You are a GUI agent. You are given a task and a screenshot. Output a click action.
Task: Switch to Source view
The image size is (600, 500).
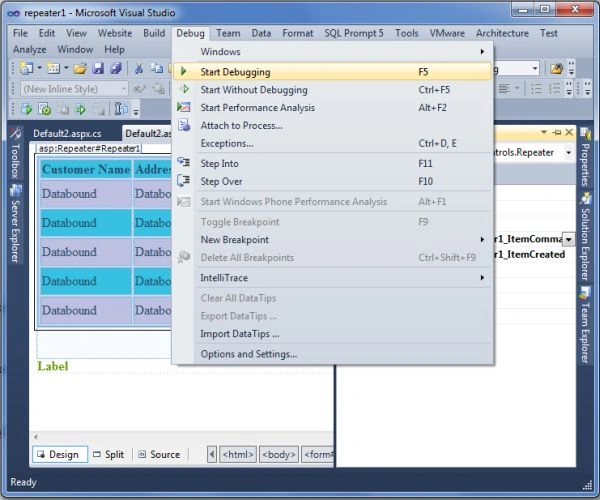pos(160,454)
